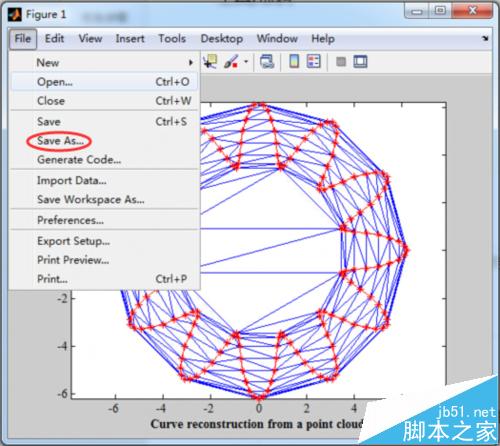Open the Tools menu

pyautogui.click(x=172, y=39)
